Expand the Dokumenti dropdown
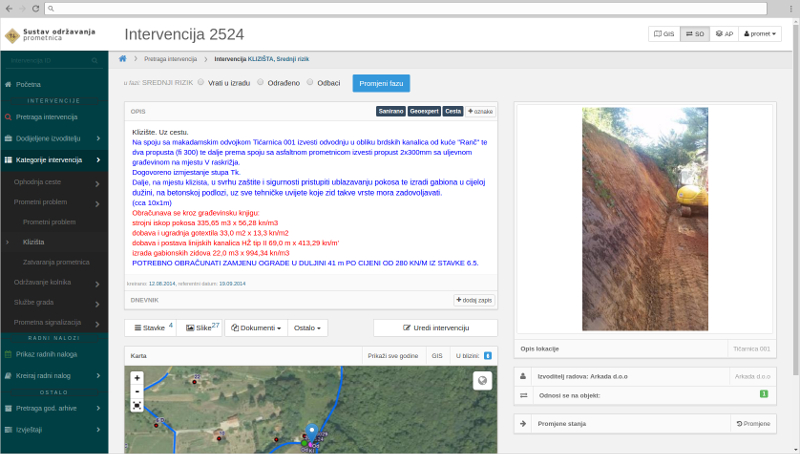Screen dimensions: 800x454 [256, 327]
